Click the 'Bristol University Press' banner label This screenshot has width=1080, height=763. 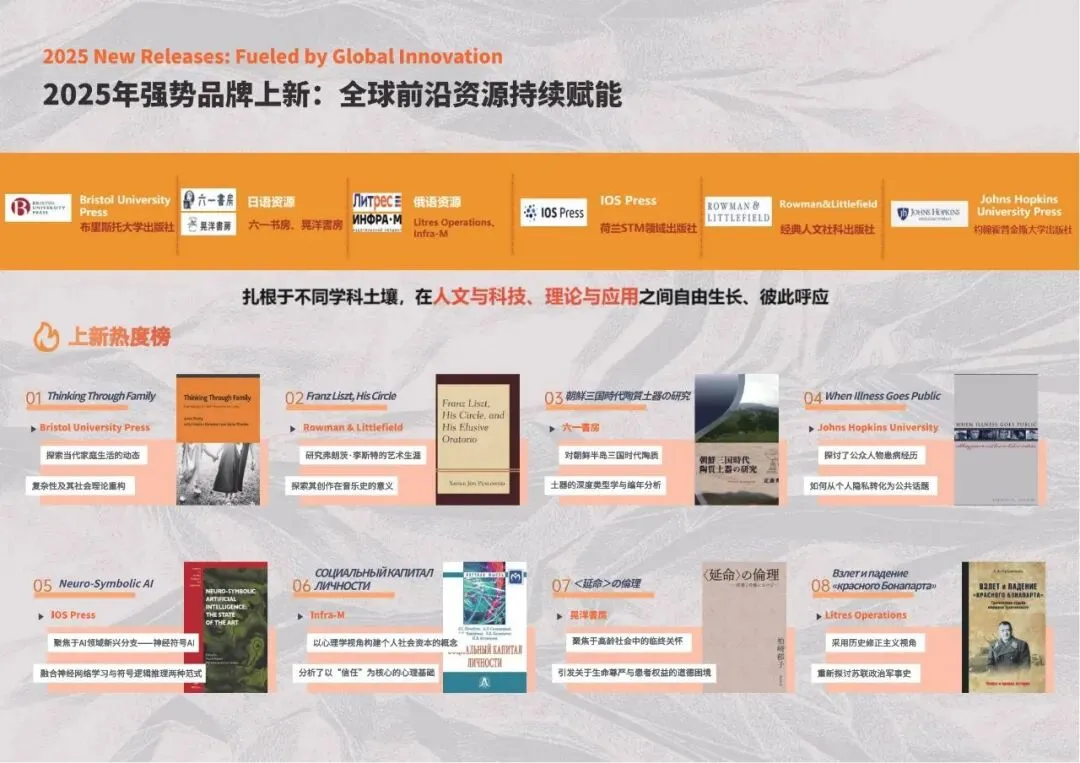point(125,205)
